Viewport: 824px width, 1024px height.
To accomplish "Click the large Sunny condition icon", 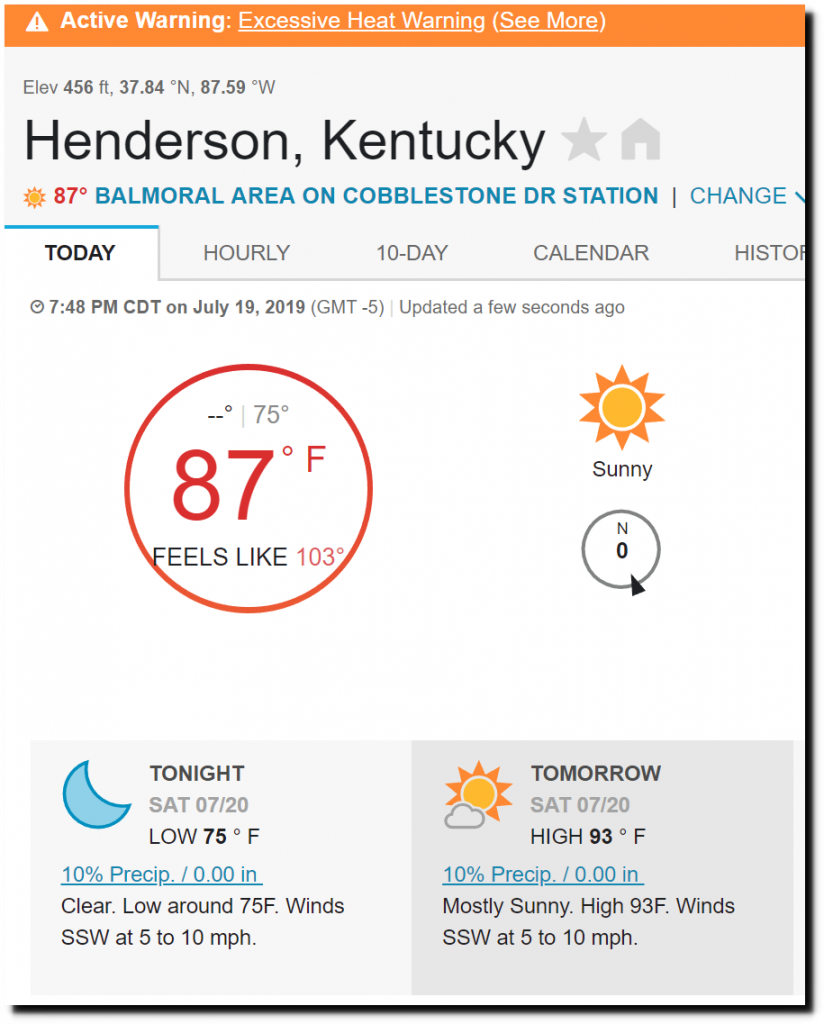I will [x=622, y=407].
